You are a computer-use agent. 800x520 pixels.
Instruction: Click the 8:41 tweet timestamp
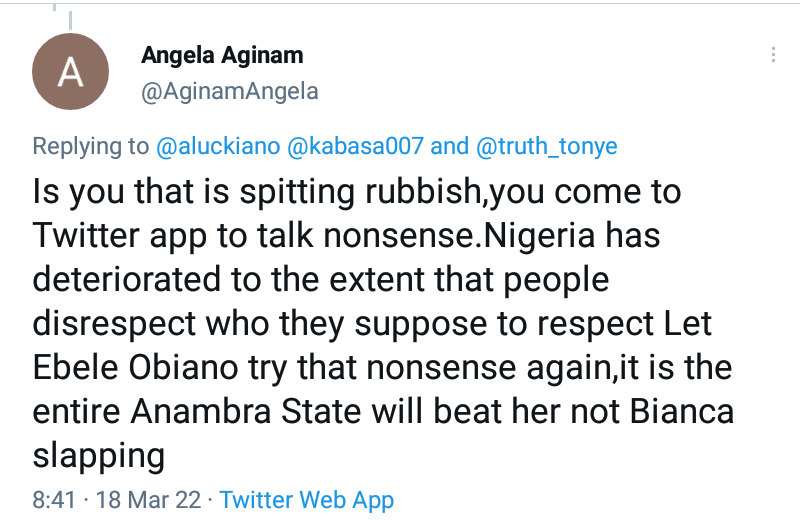(x=56, y=499)
